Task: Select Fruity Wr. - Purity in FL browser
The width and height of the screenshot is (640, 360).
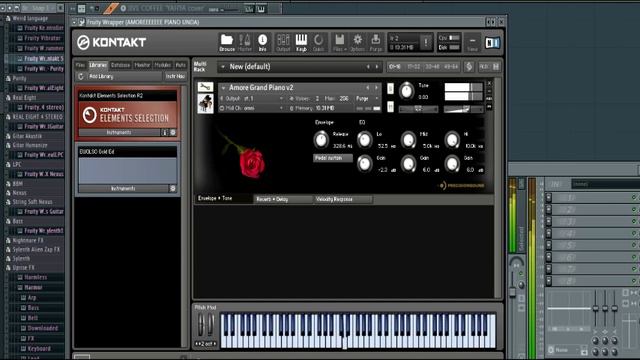Action: [44, 69]
